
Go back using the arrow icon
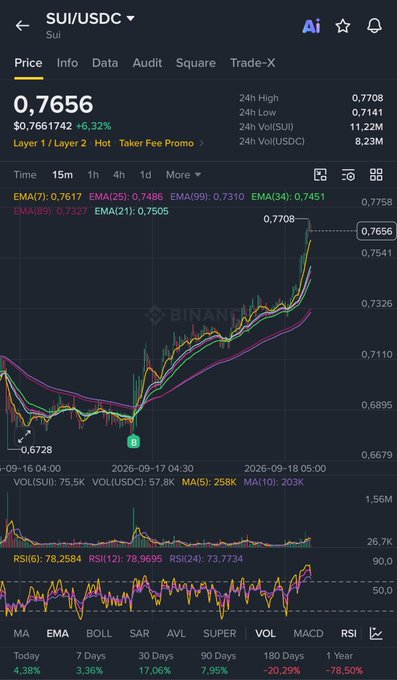pyautogui.click(x=22, y=26)
